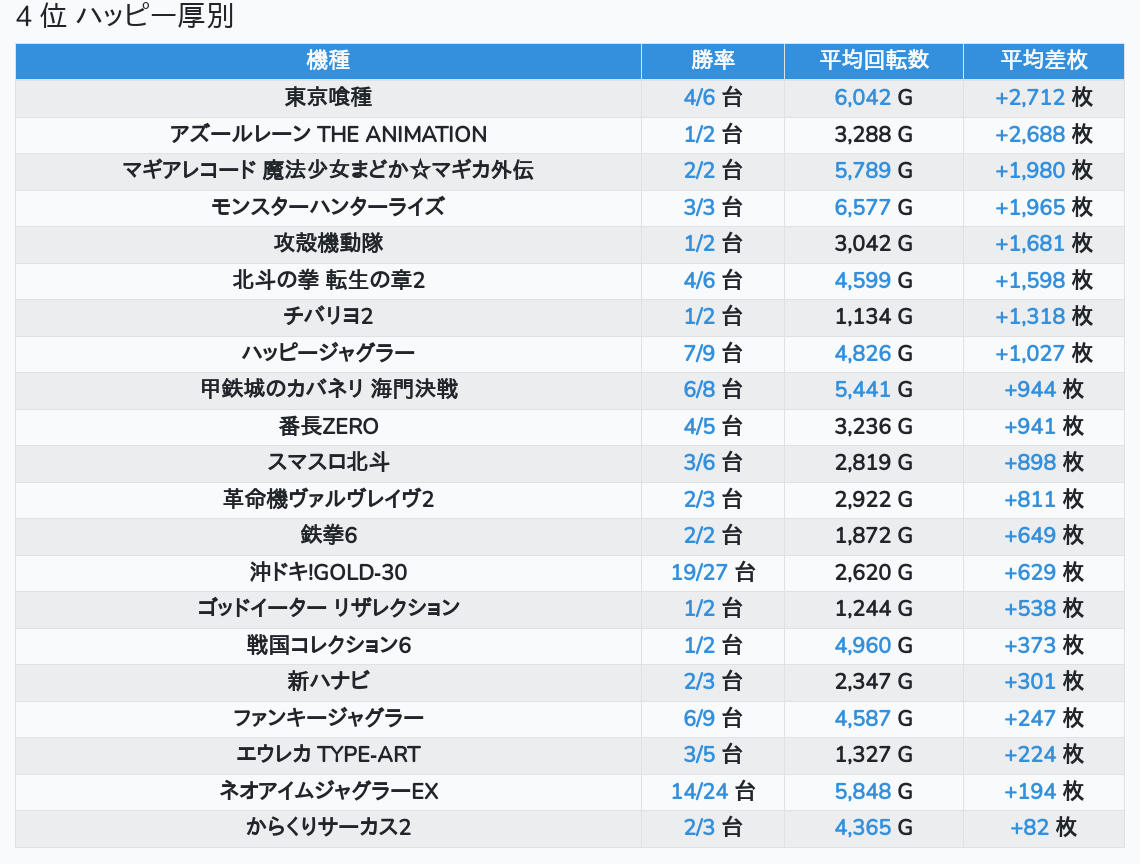The image size is (1140, 864).
Task: Select the +82 枚 average difference value
Action: tap(1043, 827)
